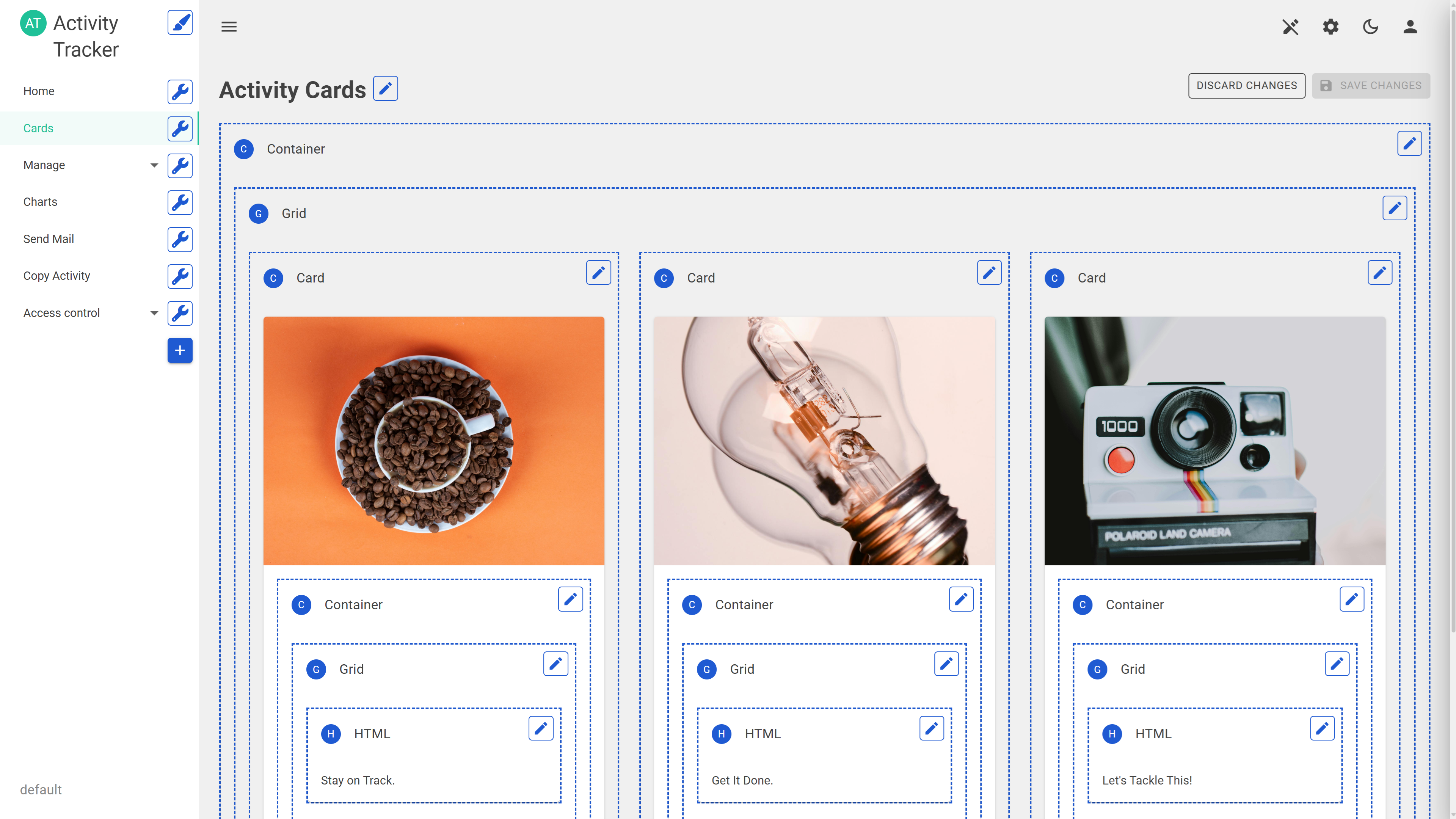Expand the Manage menu arrow
1456x819 pixels.
[154, 165]
